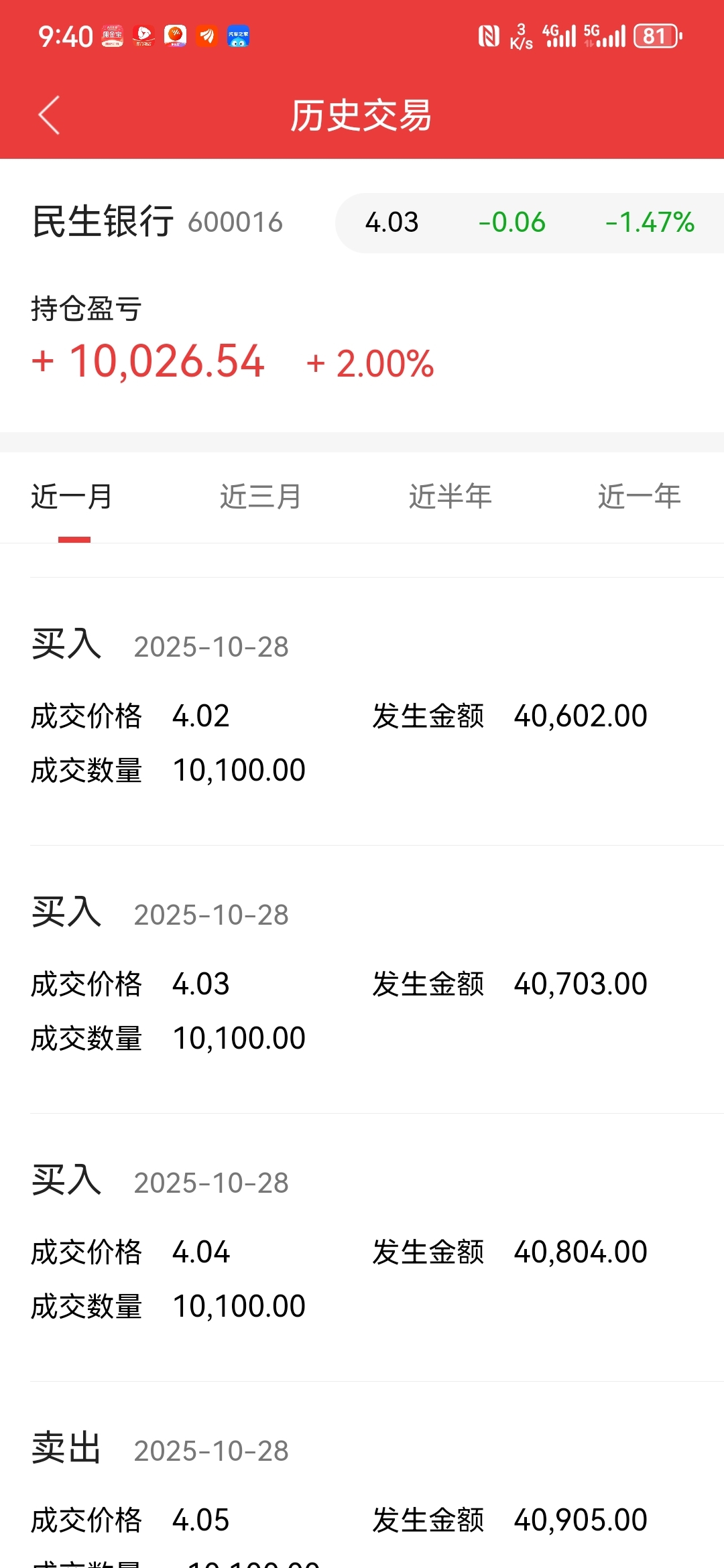Select the 近一月 tab
Screen dimensions: 724x1568
[72, 497]
